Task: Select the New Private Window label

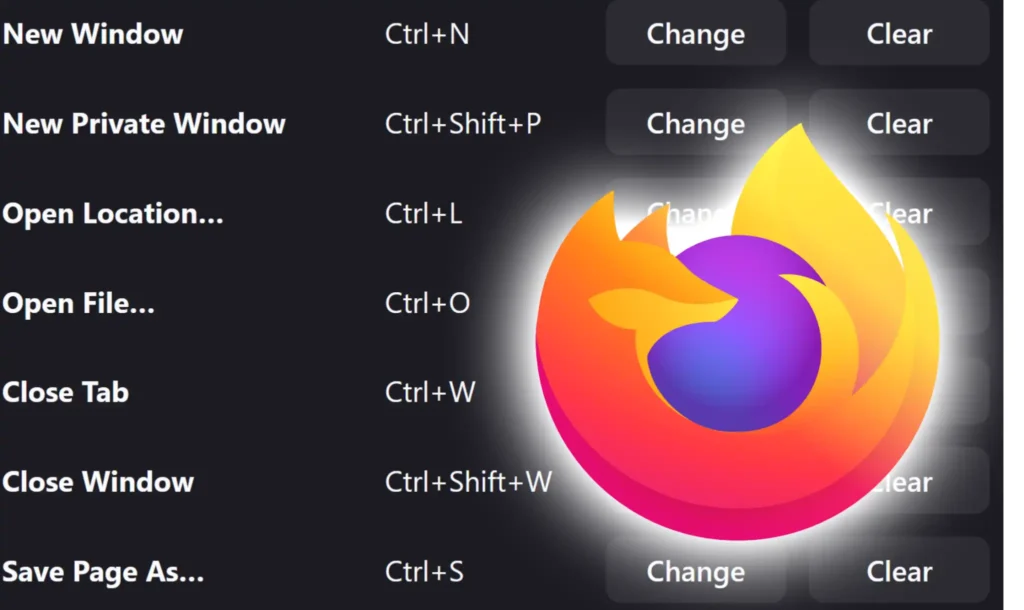Action: pyautogui.click(x=144, y=123)
